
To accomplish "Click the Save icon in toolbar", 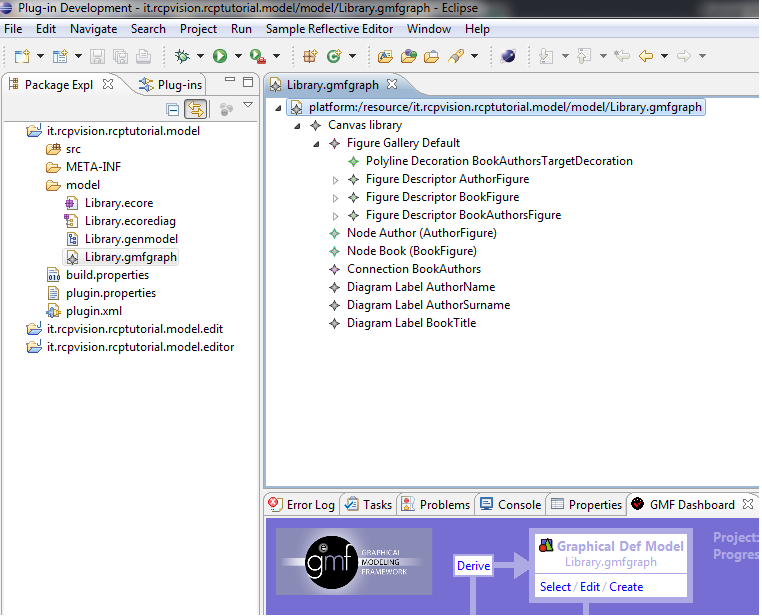I will point(98,56).
